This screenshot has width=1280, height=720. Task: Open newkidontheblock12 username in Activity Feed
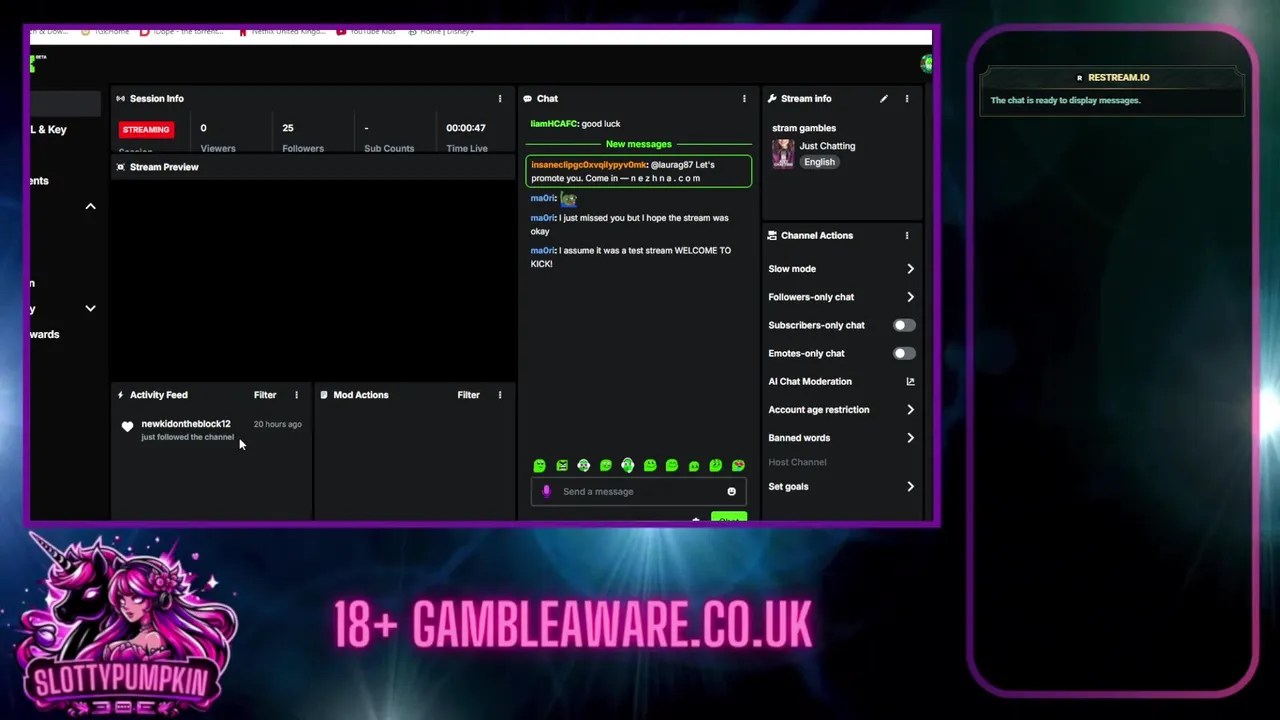click(186, 424)
